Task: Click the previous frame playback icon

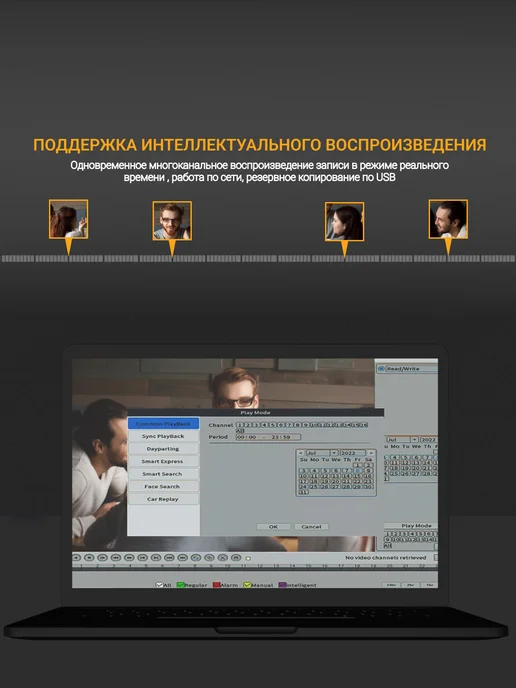Action: pyautogui.click(x=142, y=558)
